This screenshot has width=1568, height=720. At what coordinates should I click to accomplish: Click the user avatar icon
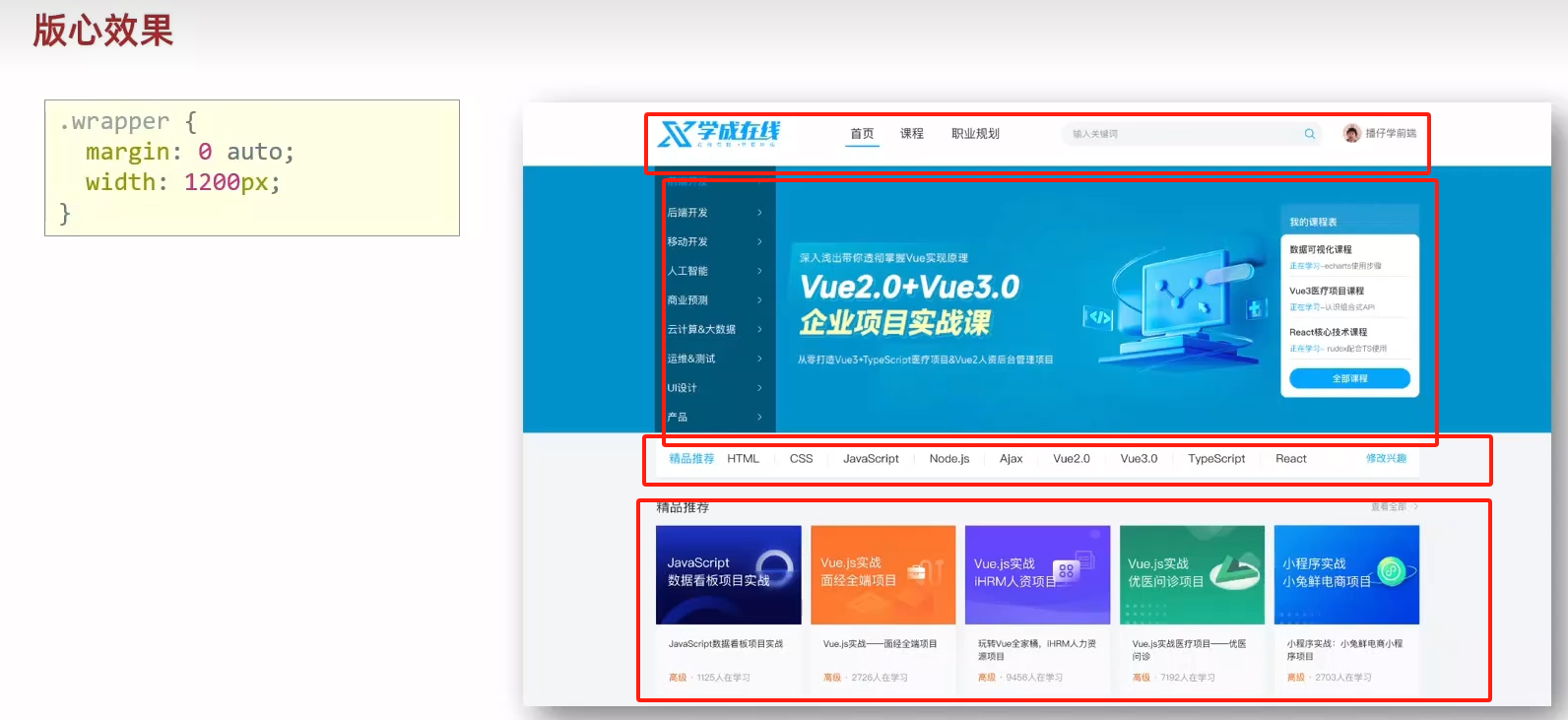click(1352, 133)
